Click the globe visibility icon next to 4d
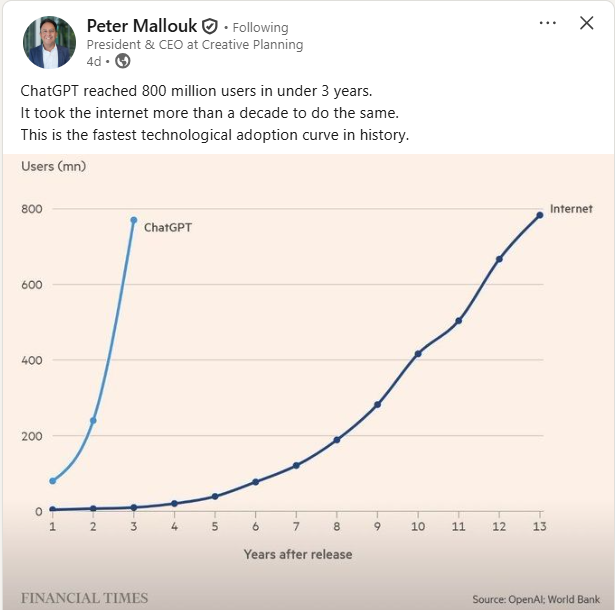 tap(123, 61)
